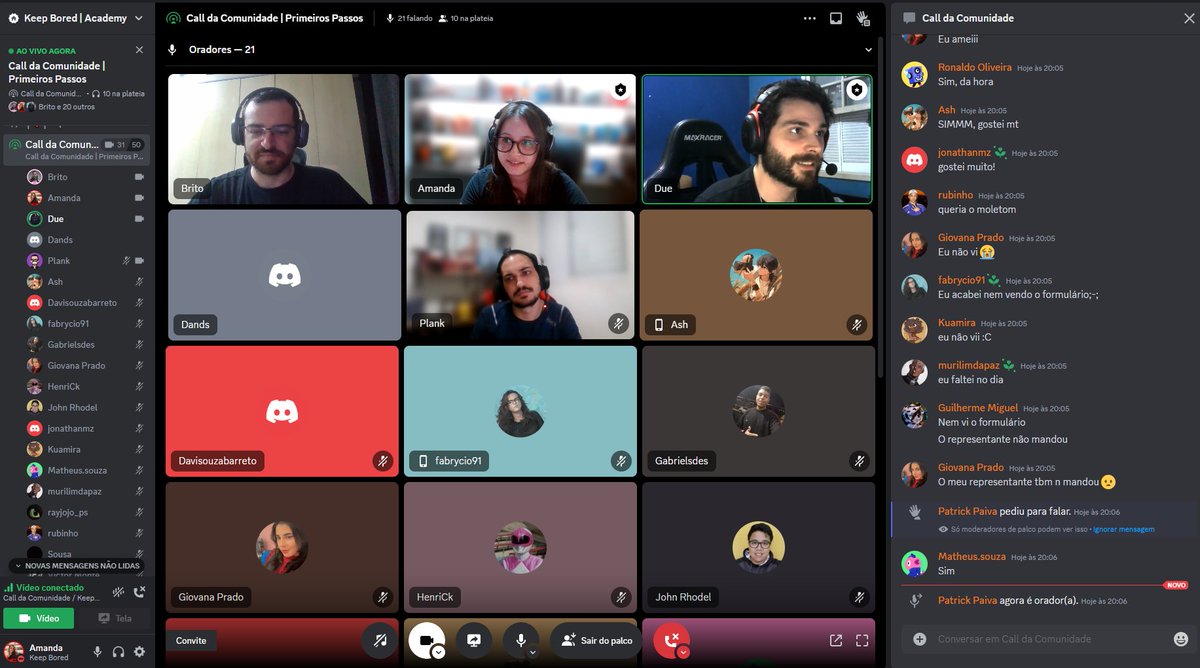Click the muted mic icon on Gabrielsdes' tile
The image size is (1200, 668).
pyautogui.click(x=858, y=461)
